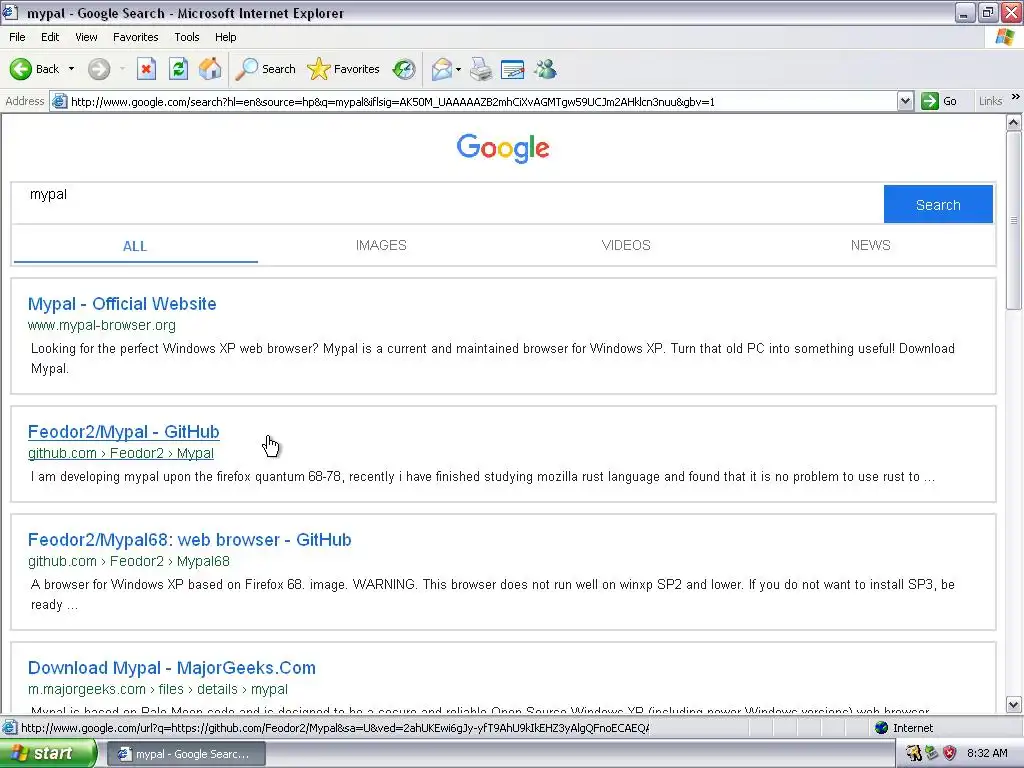Expand the Links toolbar chevron
This screenshot has width=1024, height=768.
[1016, 97]
